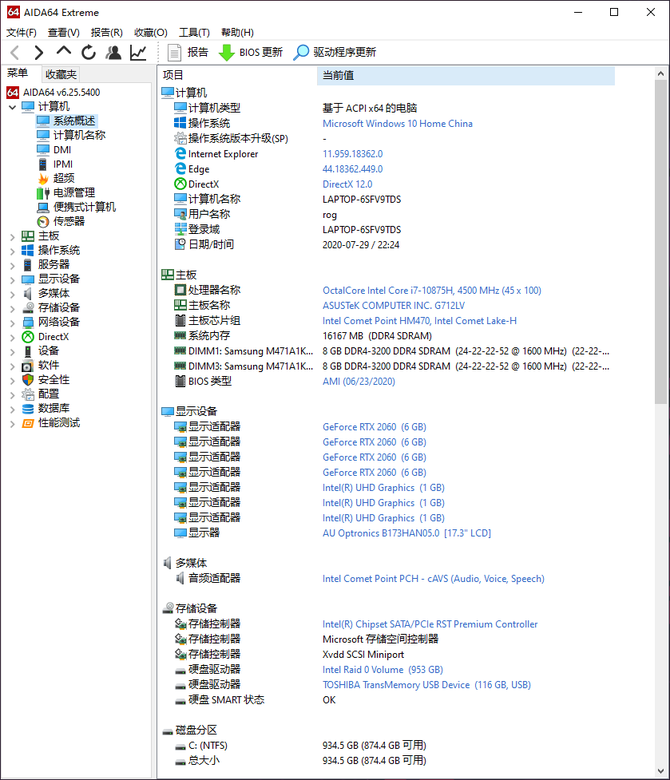The width and height of the screenshot is (670, 780).
Task: Click the vertical scrollbar down arrow
Action: pos(662,772)
